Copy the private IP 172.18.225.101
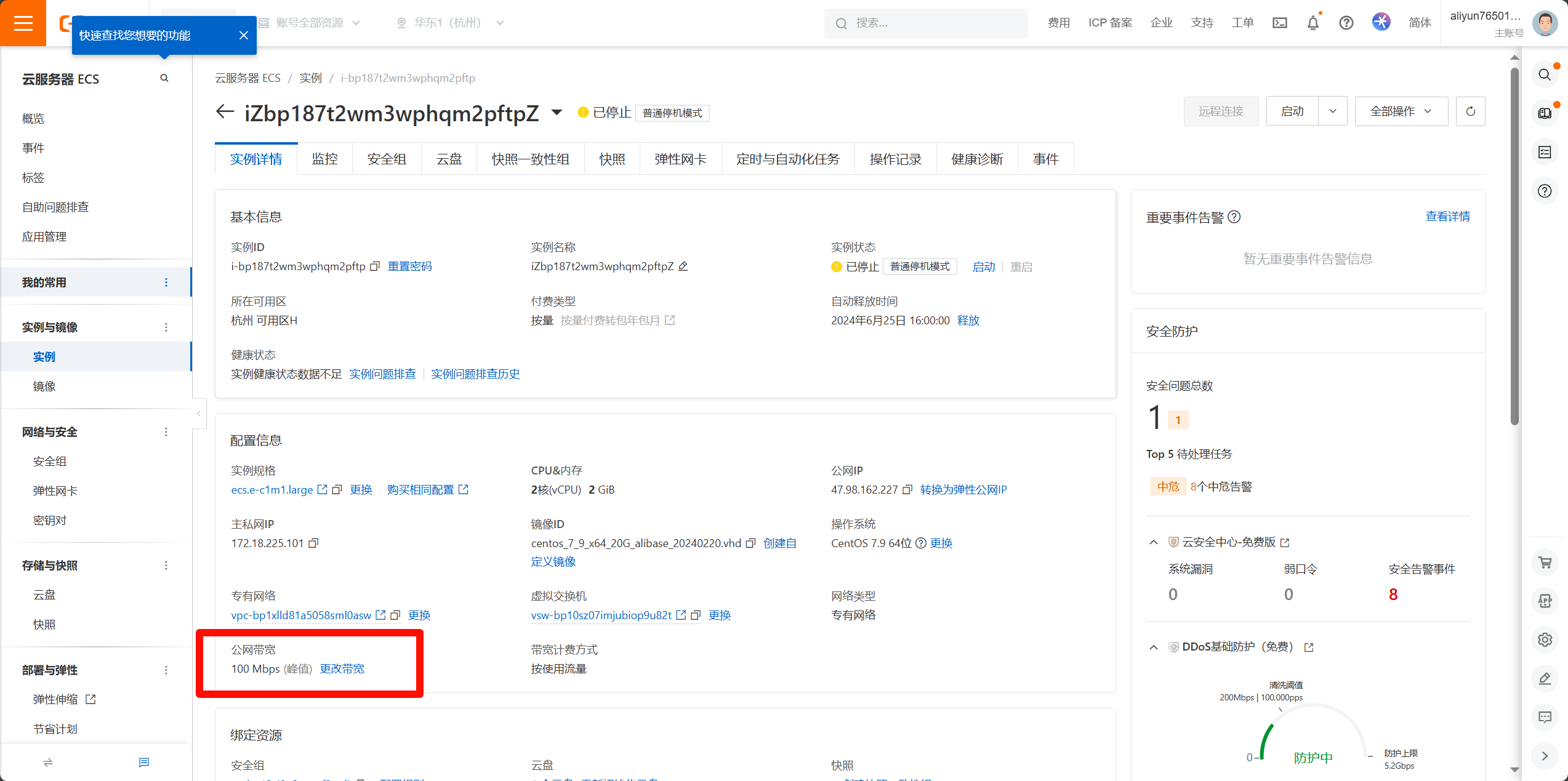 pos(313,543)
